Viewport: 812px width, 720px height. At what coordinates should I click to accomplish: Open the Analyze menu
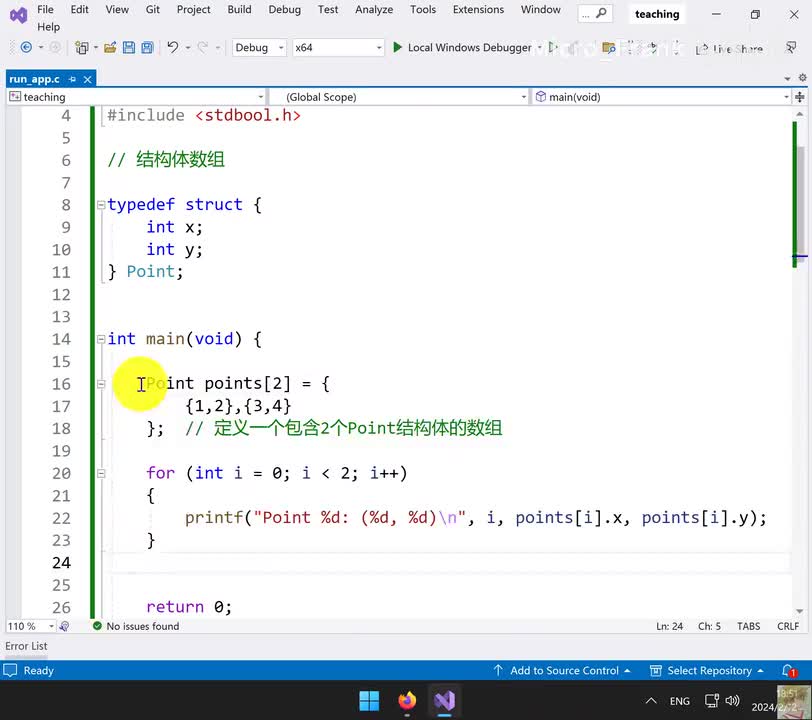374,9
